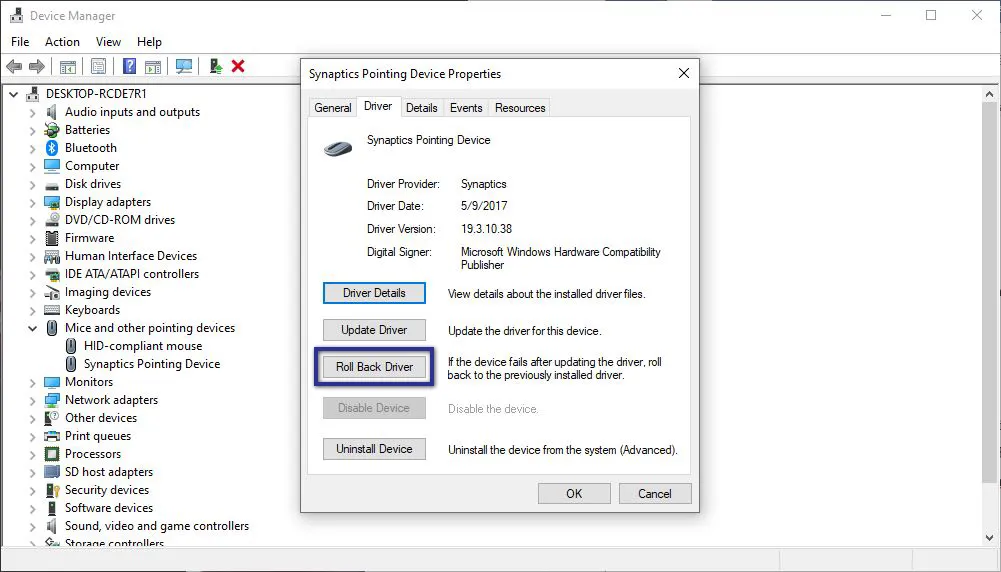The image size is (1001, 572).
Task: Click the Firmware chip icon
Action: 52,237
